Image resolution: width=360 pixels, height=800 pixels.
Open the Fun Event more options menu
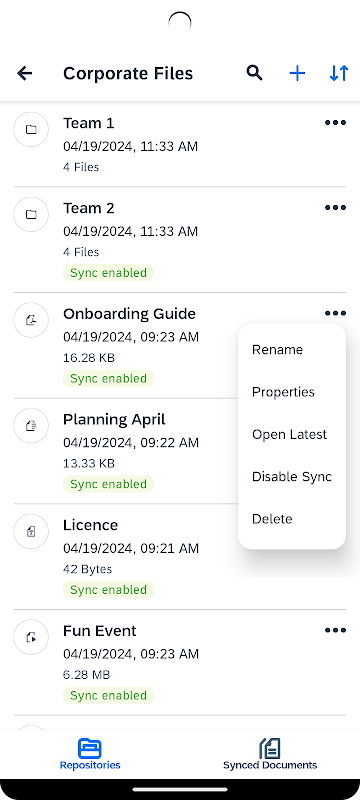pyautogui.click(x=336, y=631)
